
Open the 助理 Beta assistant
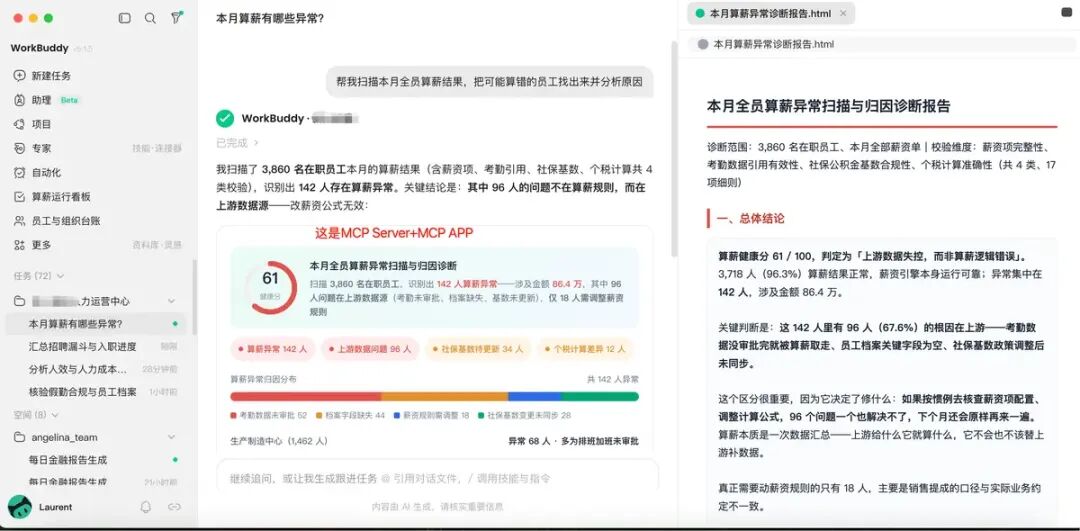point(46,100)
